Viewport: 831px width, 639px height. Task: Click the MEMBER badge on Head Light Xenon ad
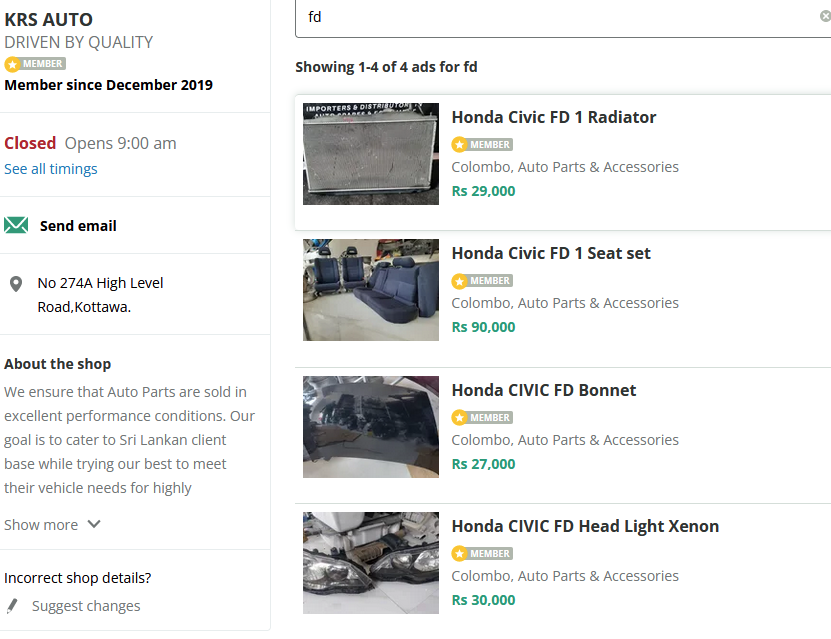click(x=482, y=553)
